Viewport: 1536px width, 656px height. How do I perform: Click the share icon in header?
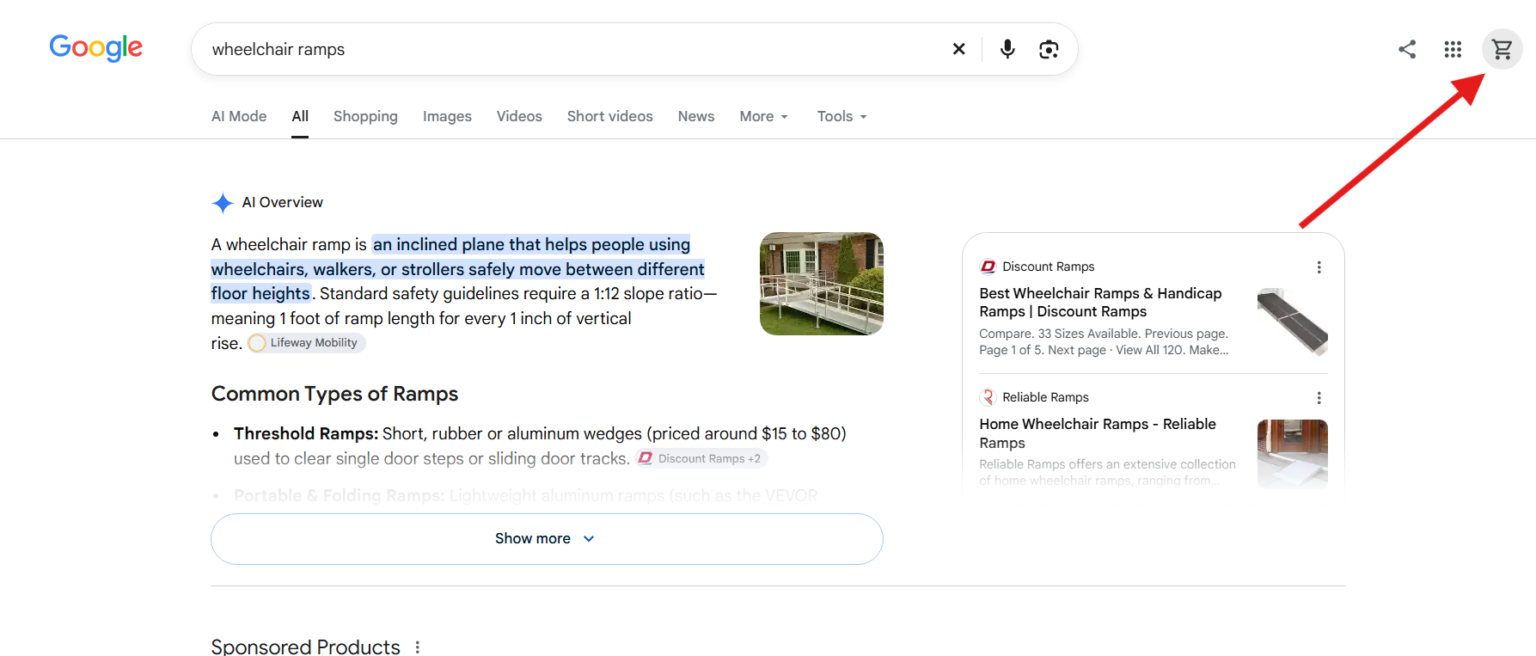point(1407,49)
